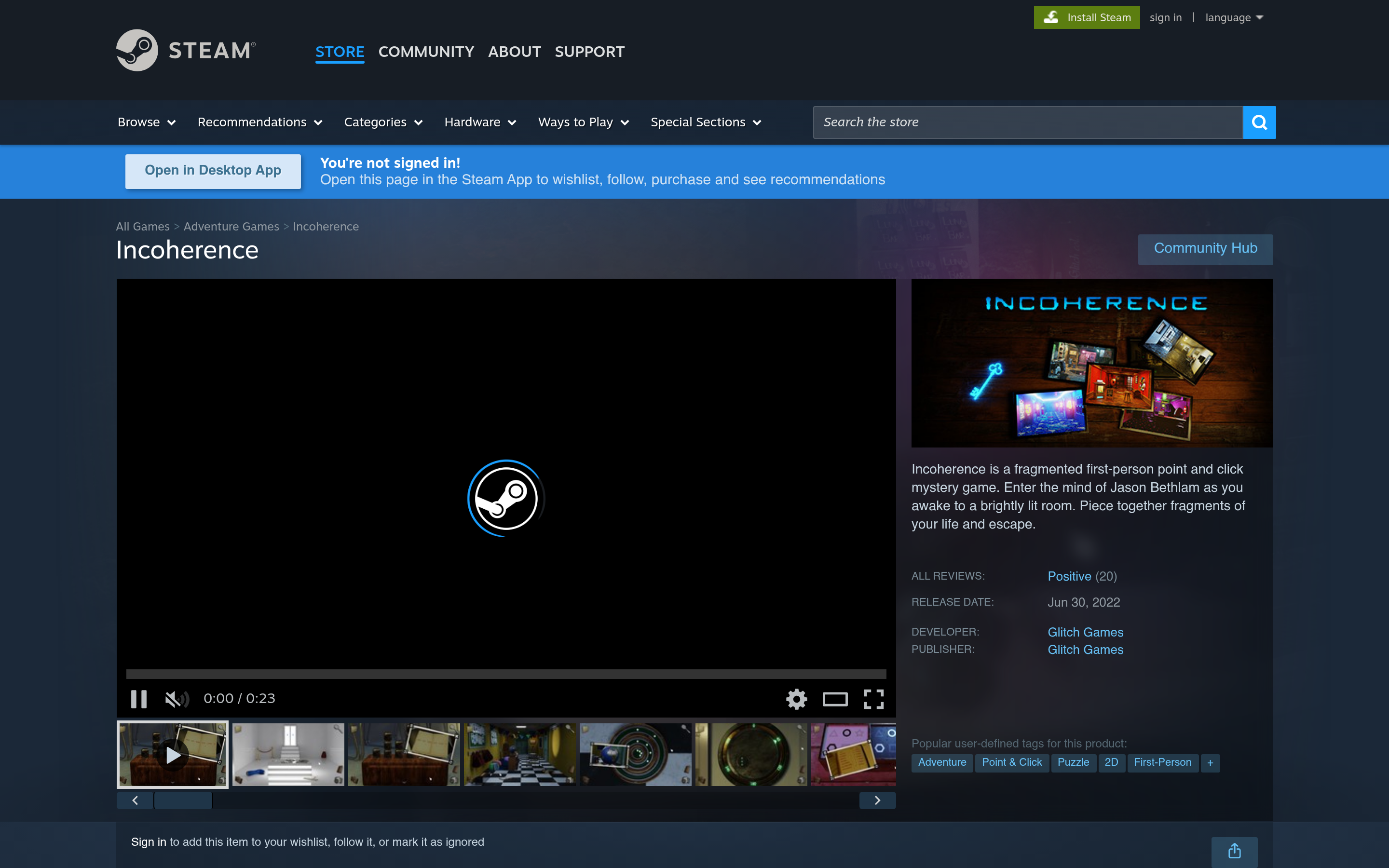The image size is (1389, 868).
Task: Select the purple symbols scroll thumbnail
Action: (854, 754)
